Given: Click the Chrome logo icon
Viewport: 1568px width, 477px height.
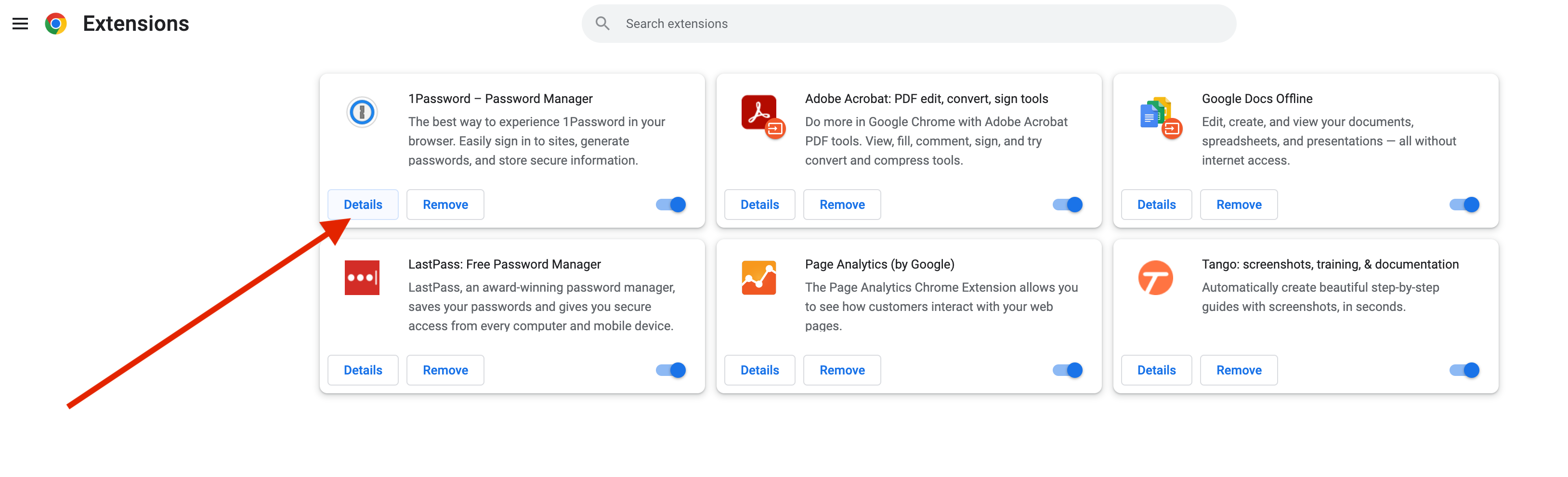Looking at the screenshot, I should click(56, 24).
